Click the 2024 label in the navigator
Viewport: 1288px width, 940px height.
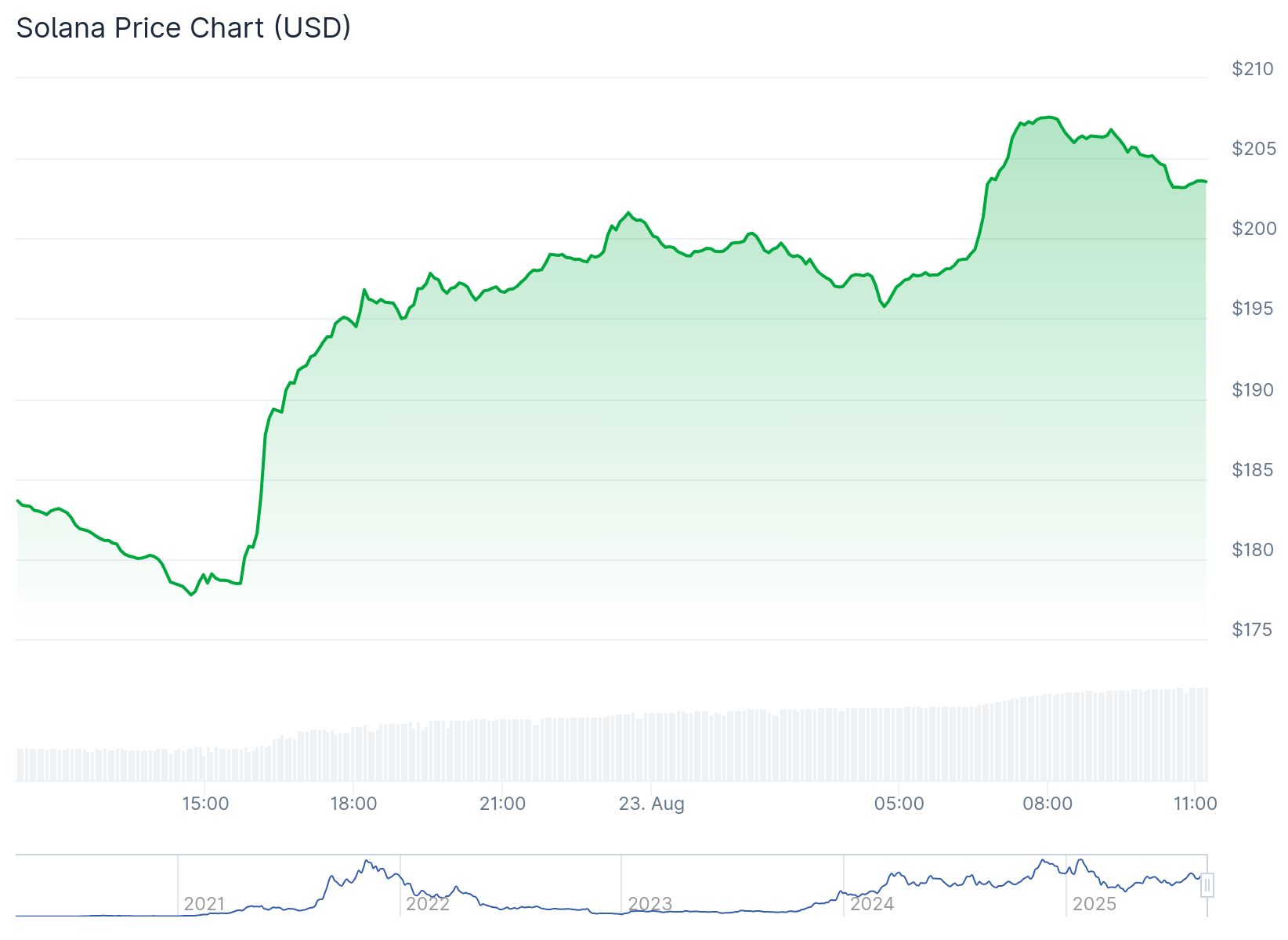(872, 904)
